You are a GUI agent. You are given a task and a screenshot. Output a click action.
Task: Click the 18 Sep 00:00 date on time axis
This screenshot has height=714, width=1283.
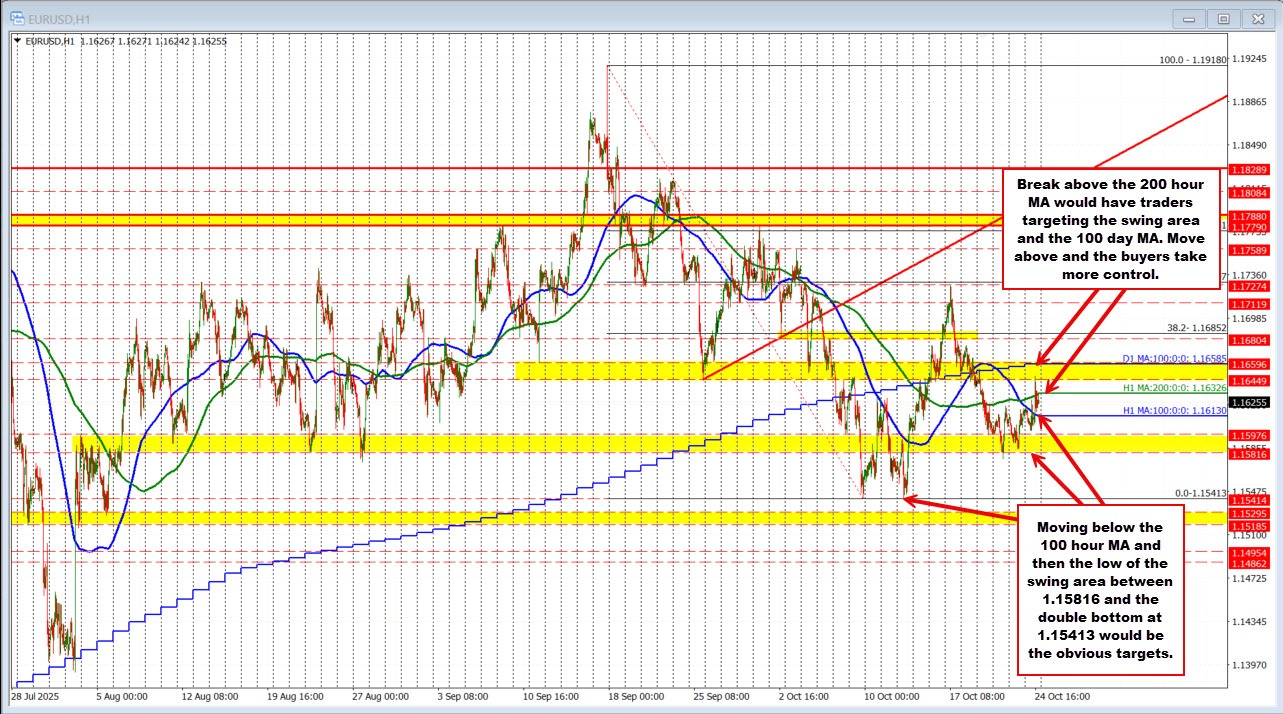tap(636, 695)
